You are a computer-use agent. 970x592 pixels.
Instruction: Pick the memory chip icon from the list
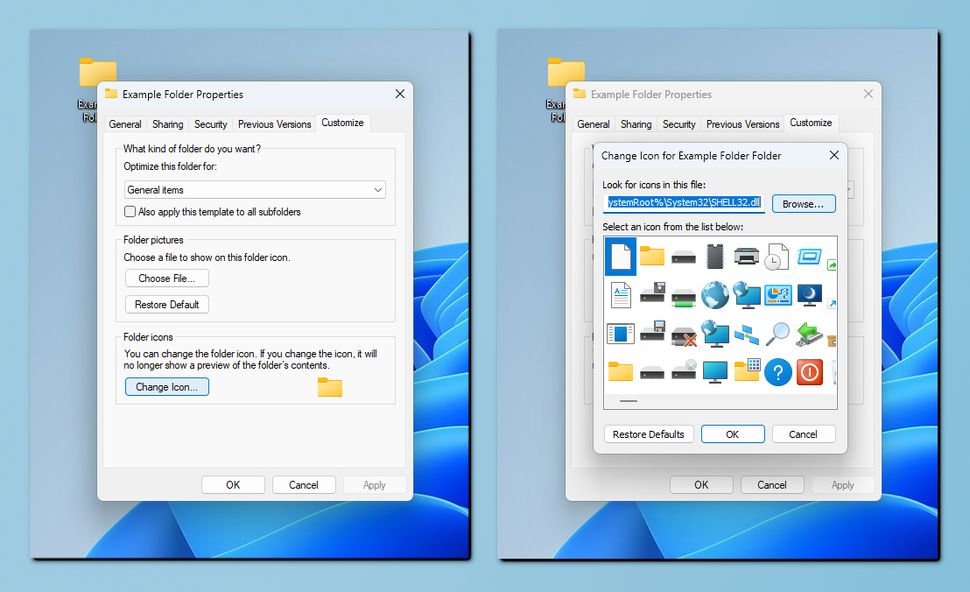[x=715, y=256]
